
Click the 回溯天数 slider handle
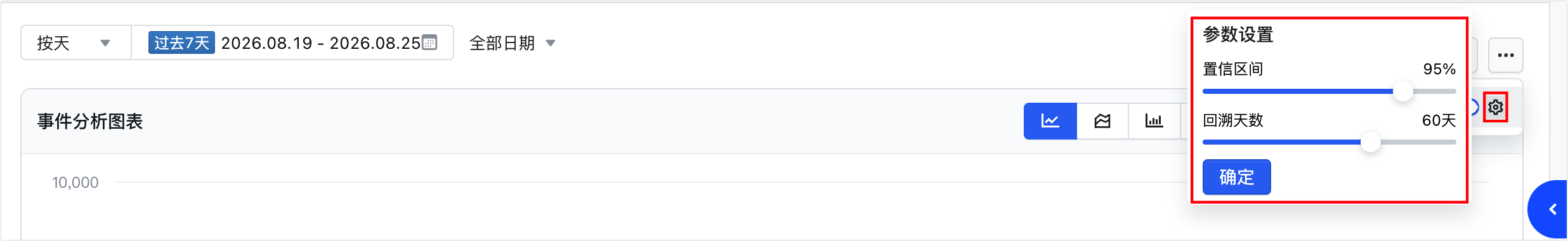click(1371, 142)
